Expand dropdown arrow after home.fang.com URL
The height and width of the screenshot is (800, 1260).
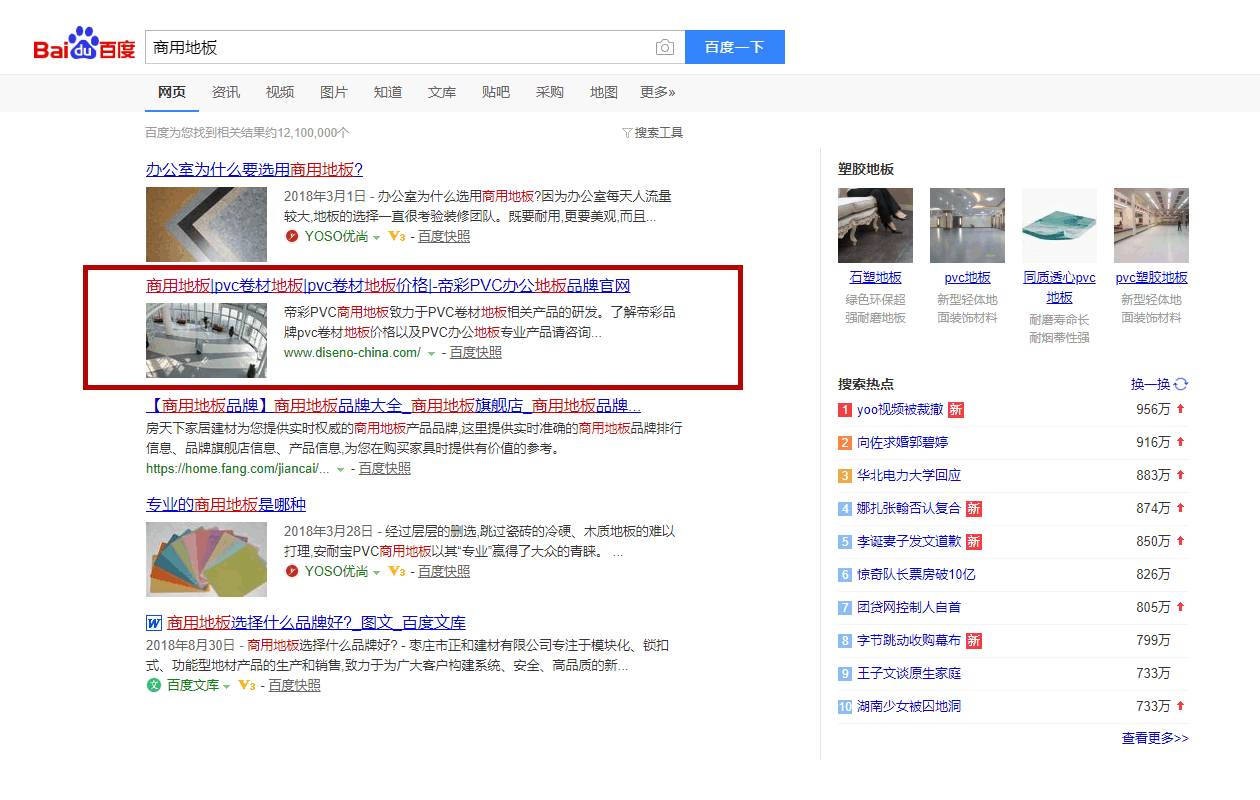coord(340,470)
